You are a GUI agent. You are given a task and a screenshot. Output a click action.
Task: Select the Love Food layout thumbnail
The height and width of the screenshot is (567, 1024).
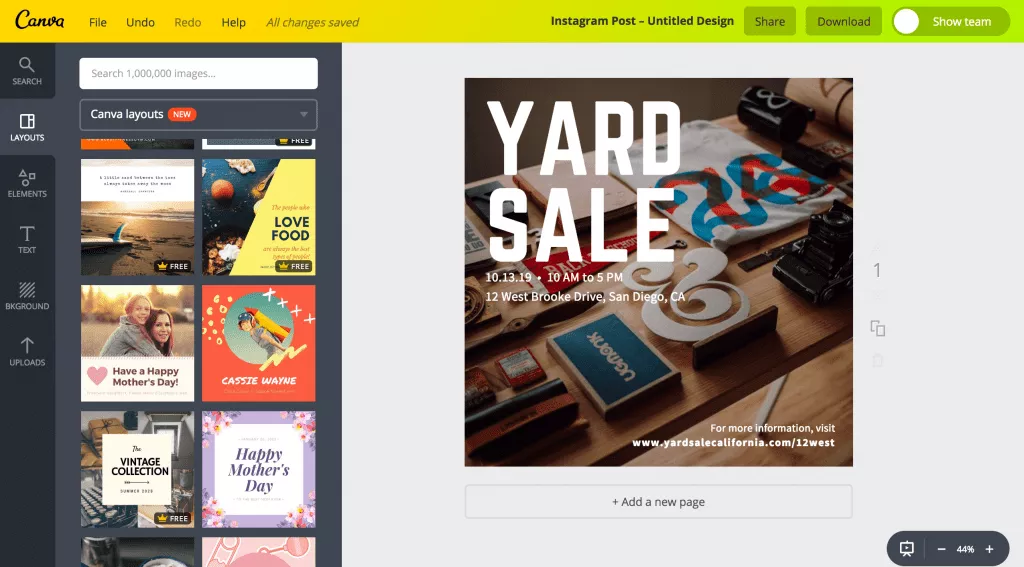pos(259,217)
